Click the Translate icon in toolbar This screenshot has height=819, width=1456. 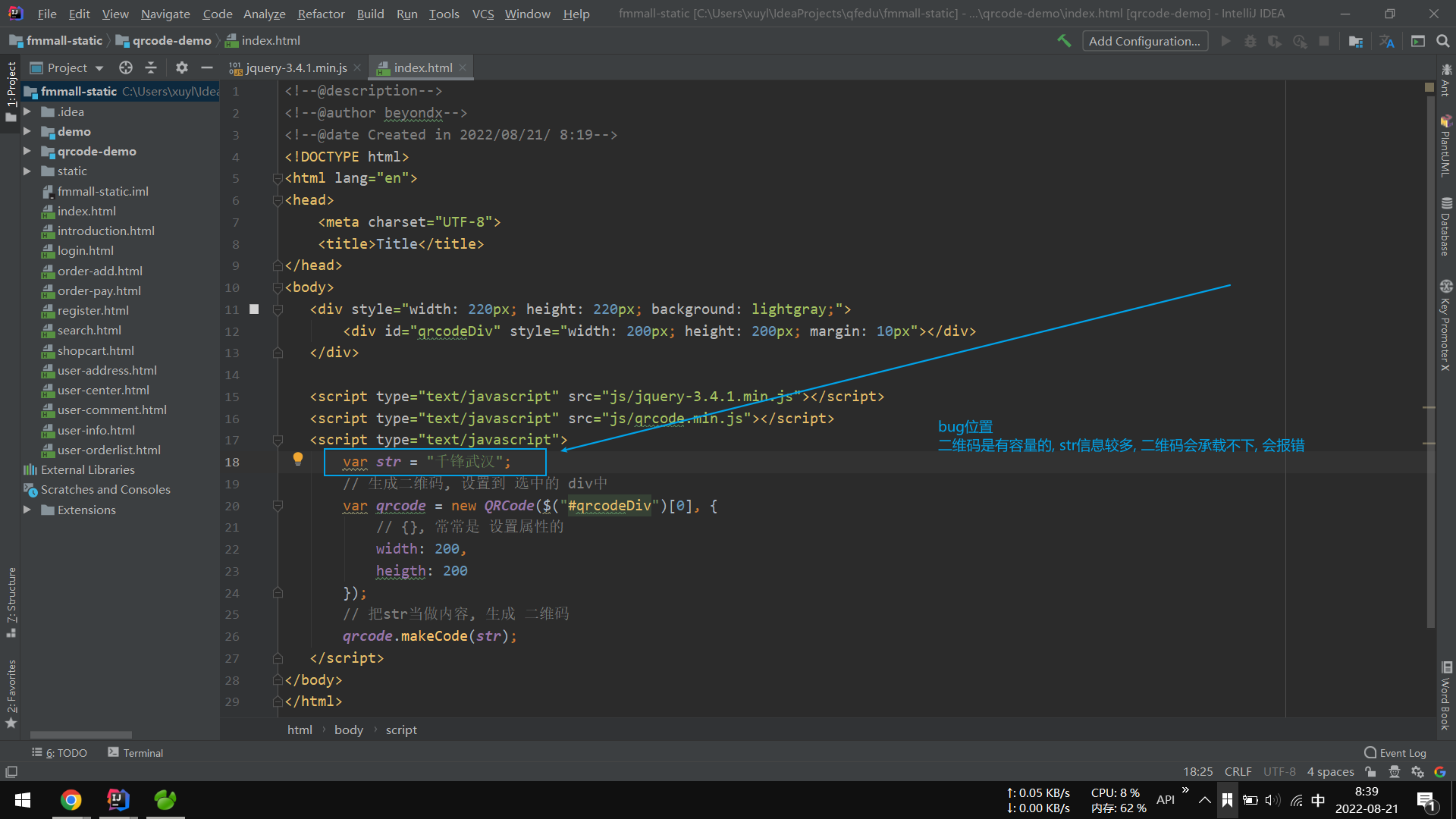pyautogui.click(x=1387, y=41)
